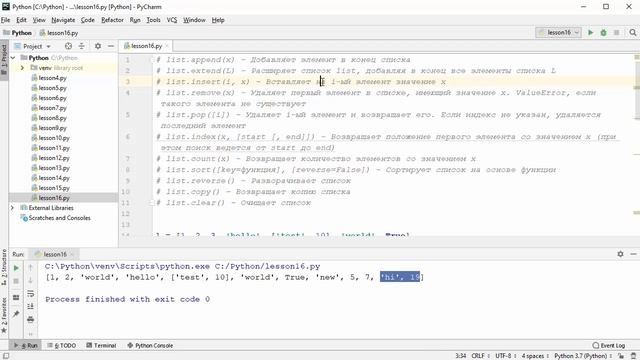This screenshot has height=360, width=640.
Task: Open Project panel settings gear
Action: [x=98, y=46]
